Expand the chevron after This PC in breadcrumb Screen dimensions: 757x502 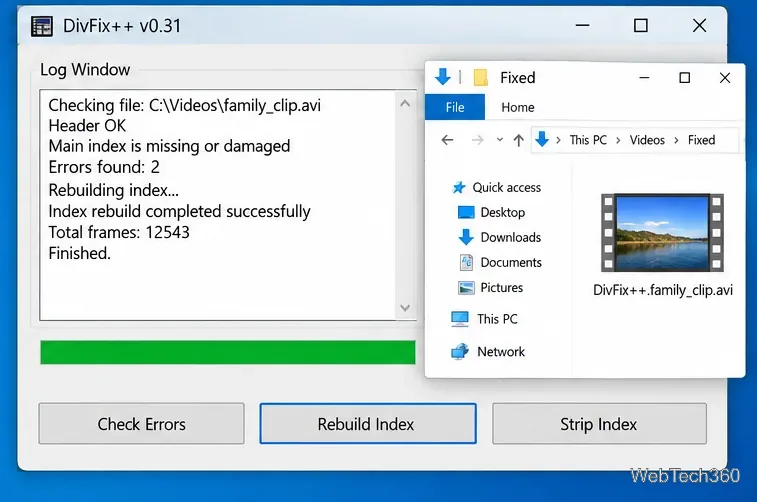(x=618, y=140)
